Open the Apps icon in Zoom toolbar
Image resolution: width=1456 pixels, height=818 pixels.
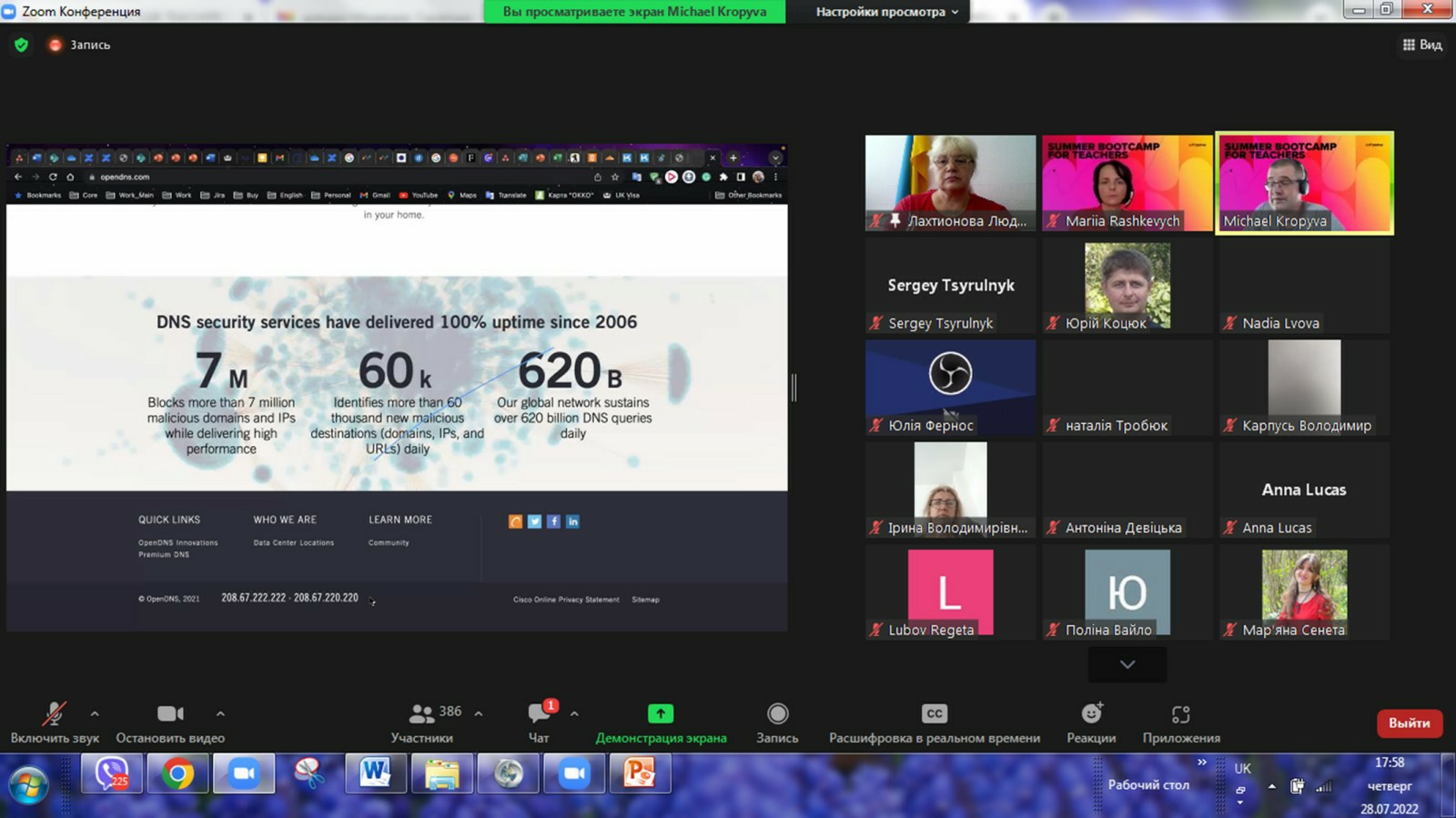click(1180, 714)
